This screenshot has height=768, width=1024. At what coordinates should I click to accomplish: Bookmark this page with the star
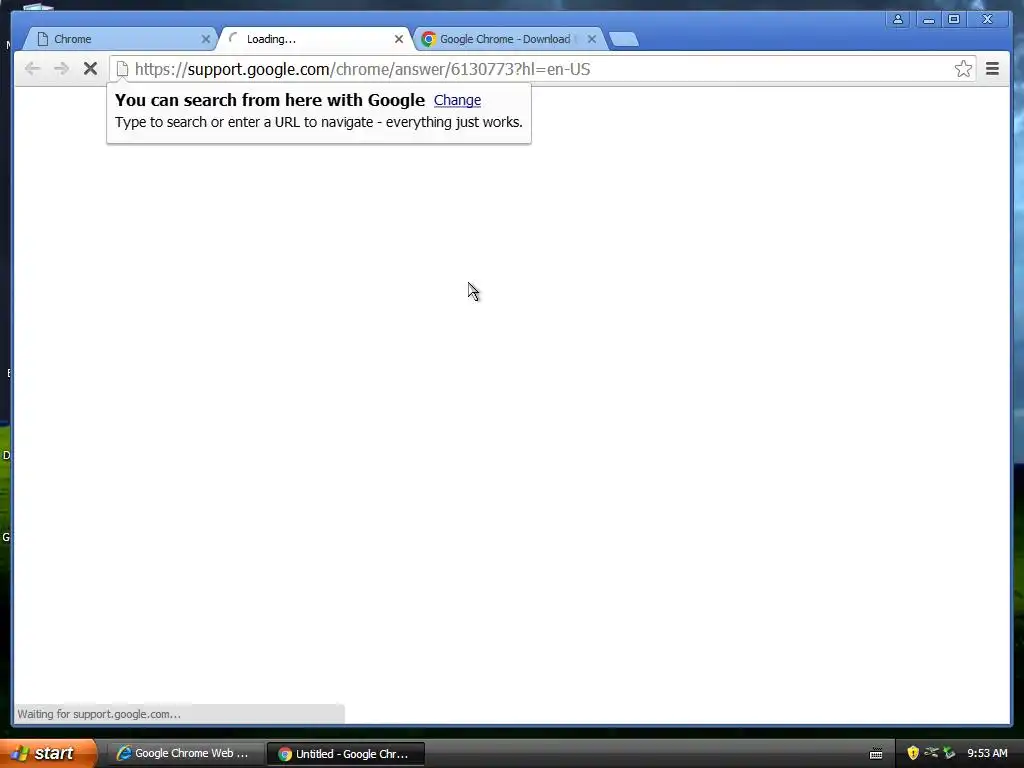(963, 69)
